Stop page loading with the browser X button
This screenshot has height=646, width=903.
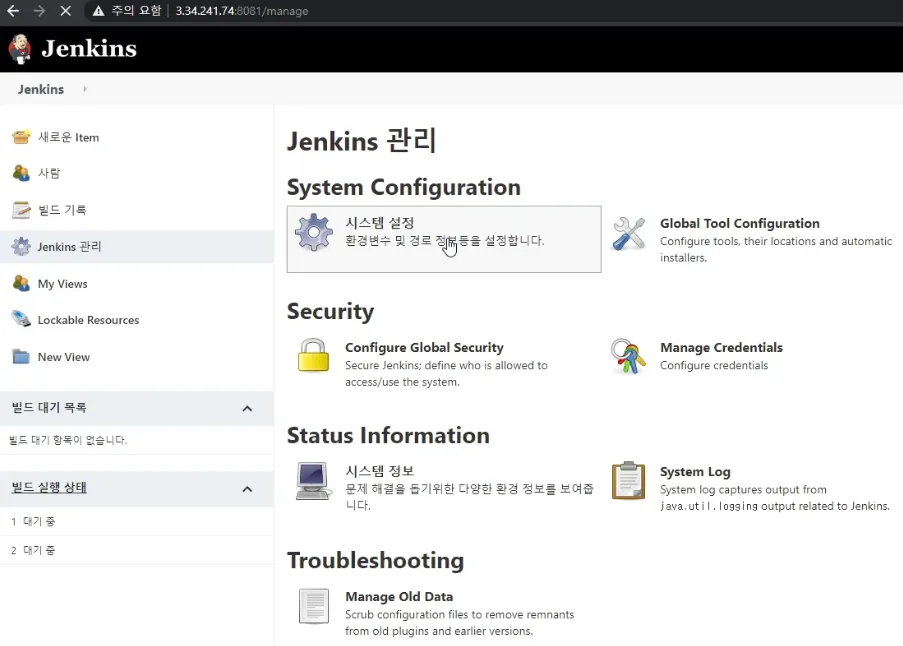point(65,11)
